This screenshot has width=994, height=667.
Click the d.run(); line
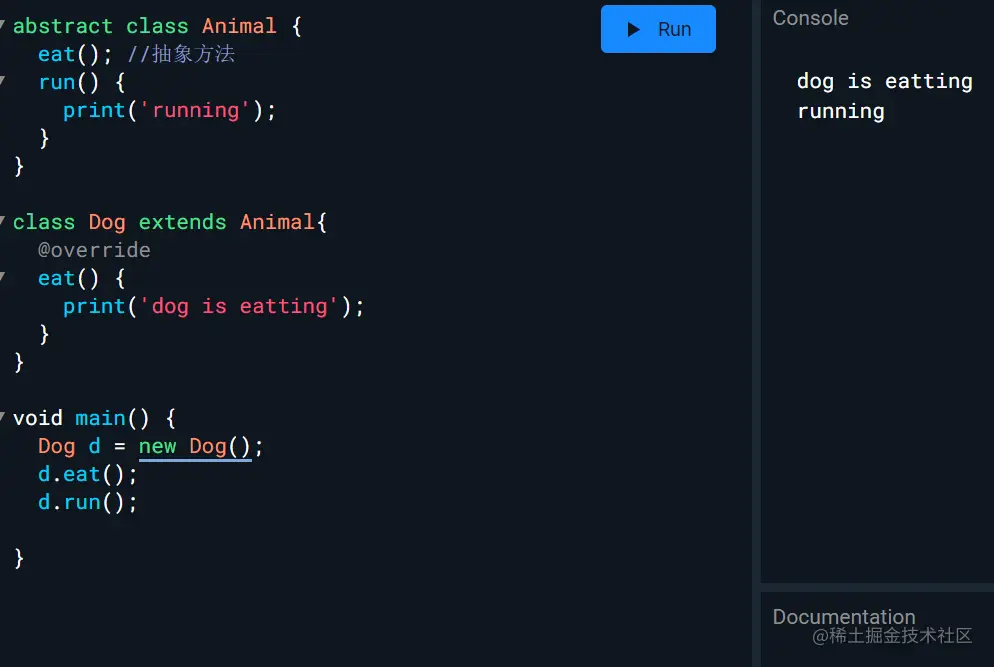87,502
